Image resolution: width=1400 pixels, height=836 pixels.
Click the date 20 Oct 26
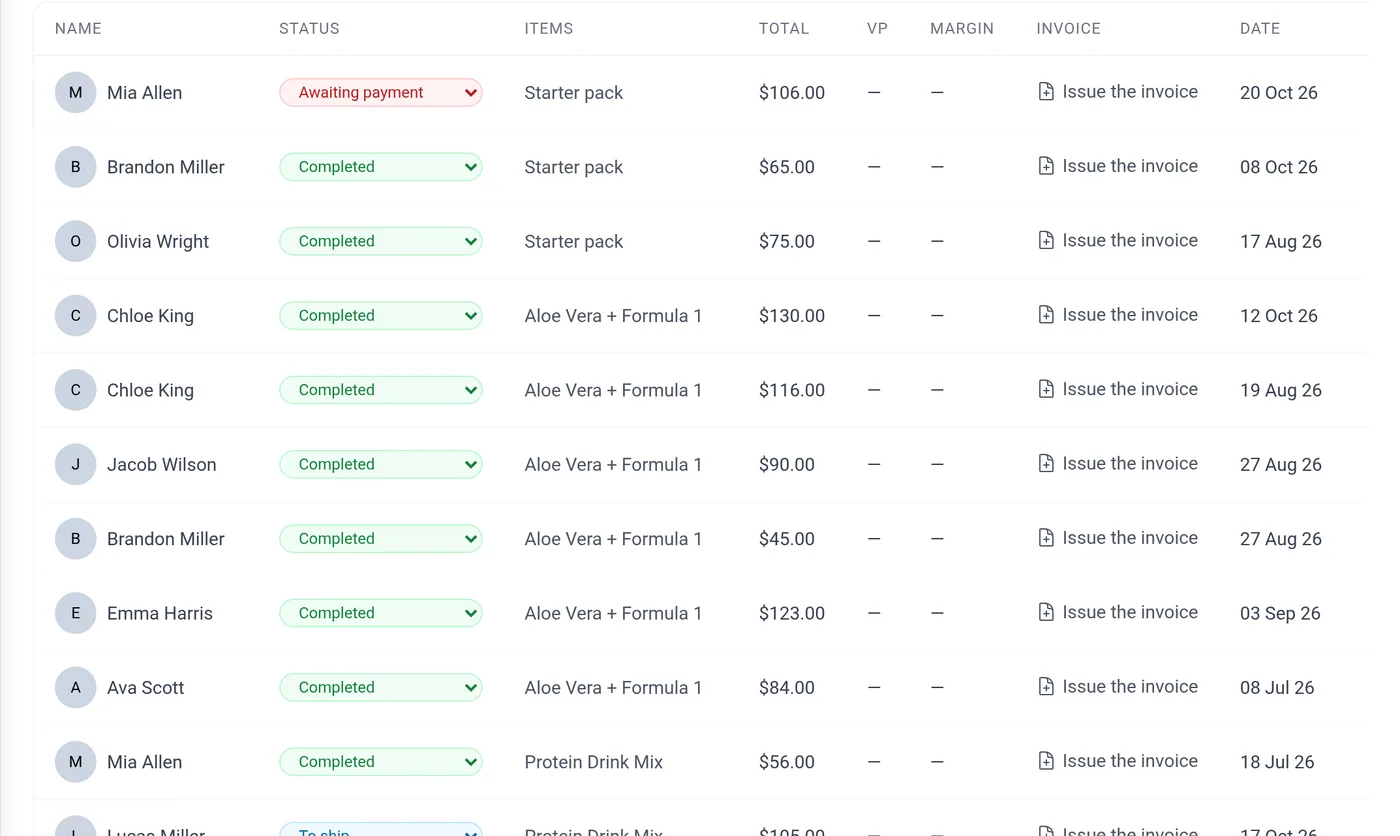pyautogui.click(x=1279, y=93)
